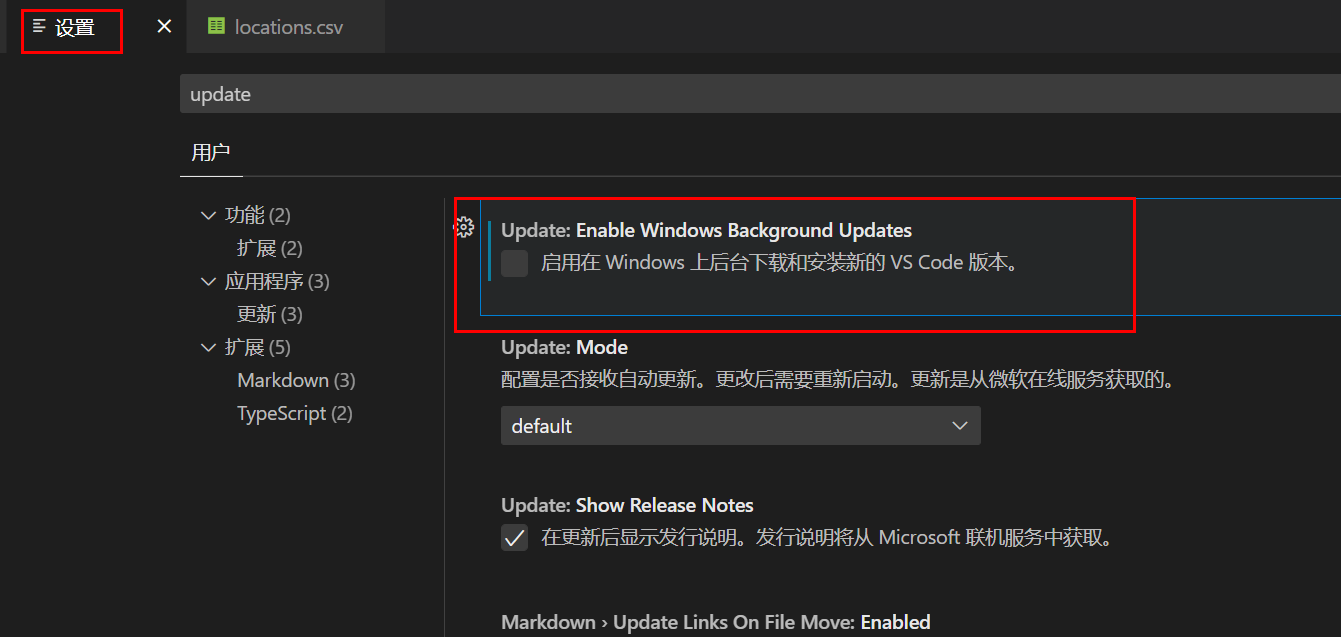Click the Markdown Update Links On File Move heading
The image size is (1341, 637).
click(x=715, y=622)
